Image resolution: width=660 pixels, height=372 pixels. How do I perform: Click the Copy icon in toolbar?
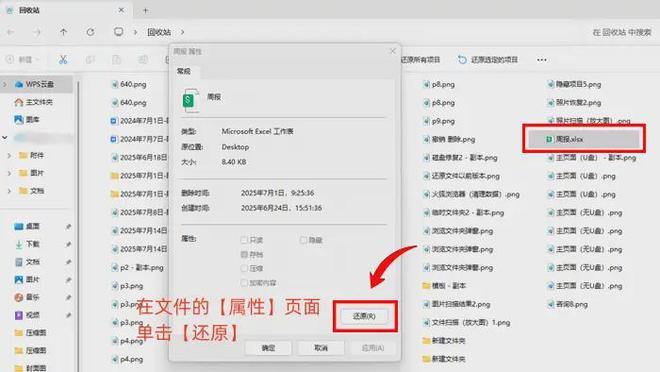[90, 60]
